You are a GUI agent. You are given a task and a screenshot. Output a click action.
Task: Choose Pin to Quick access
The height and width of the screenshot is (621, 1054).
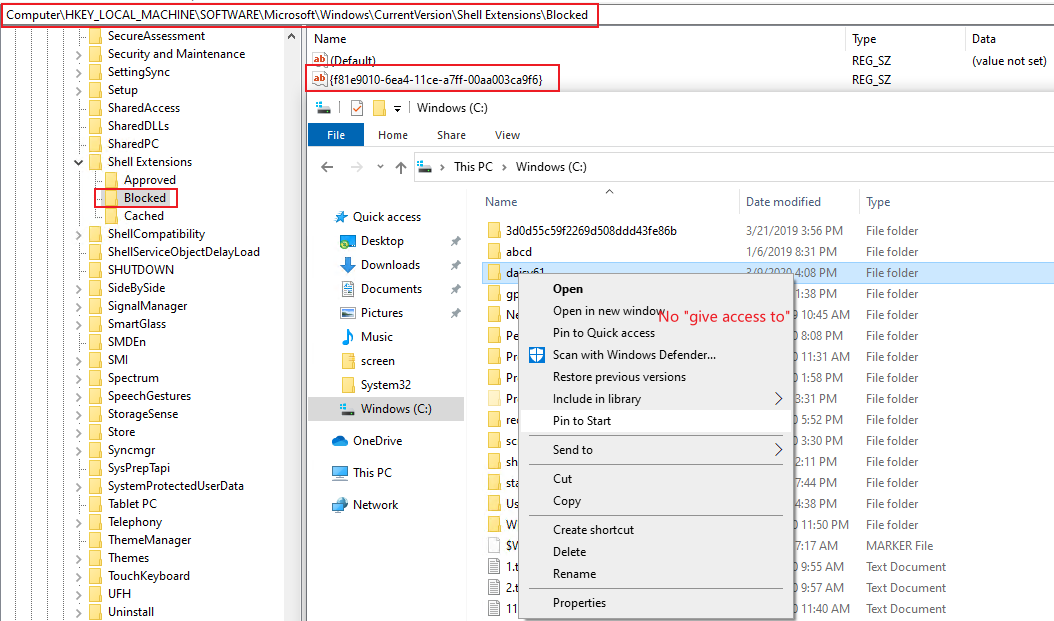coord(654,333)
